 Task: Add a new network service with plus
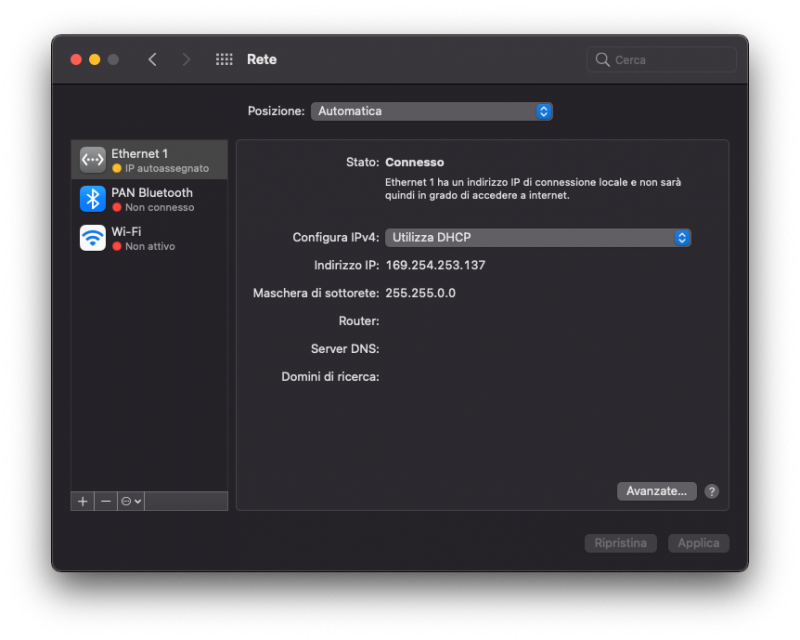coord(83,501)
